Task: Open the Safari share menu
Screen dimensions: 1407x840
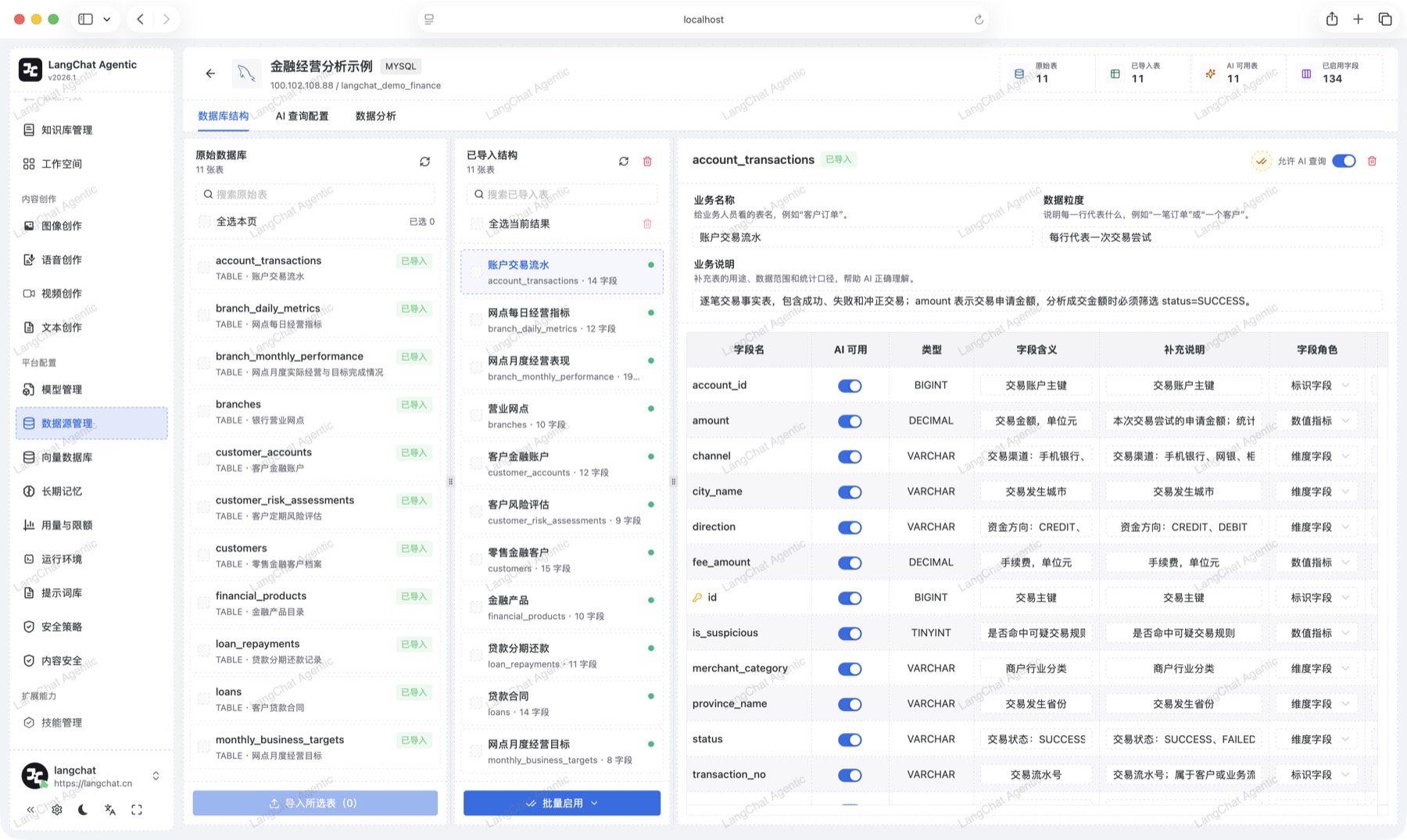Action: point(1332,20)
